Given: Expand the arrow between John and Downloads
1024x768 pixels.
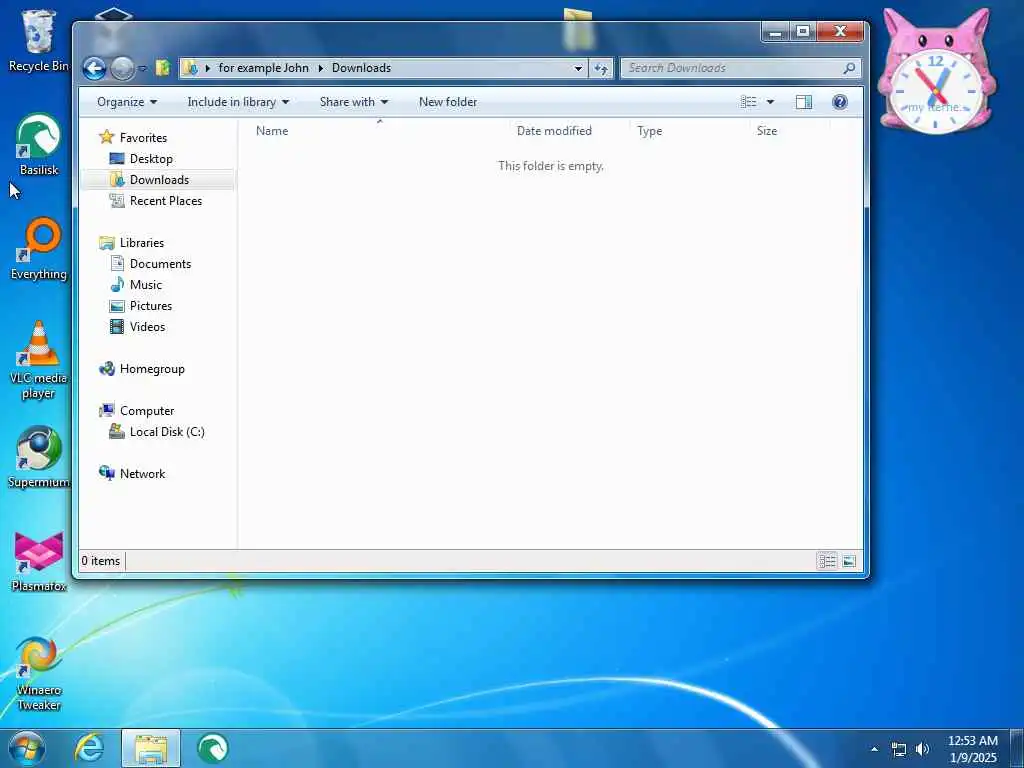Looking at the screenshot, I should (x=321, y=68).
